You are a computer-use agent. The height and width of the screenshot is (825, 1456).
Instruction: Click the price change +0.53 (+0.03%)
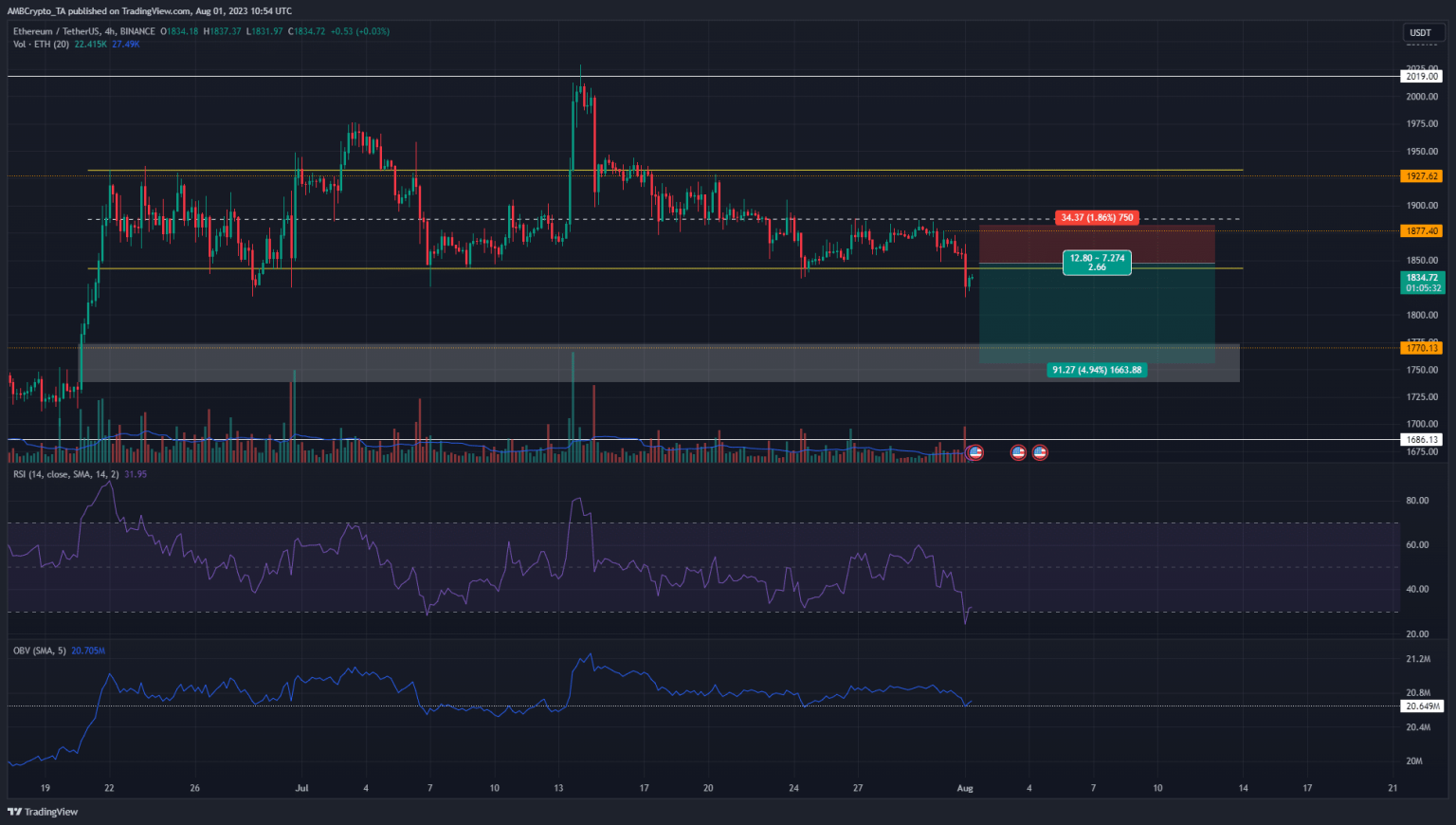click(x=359, y=31)
